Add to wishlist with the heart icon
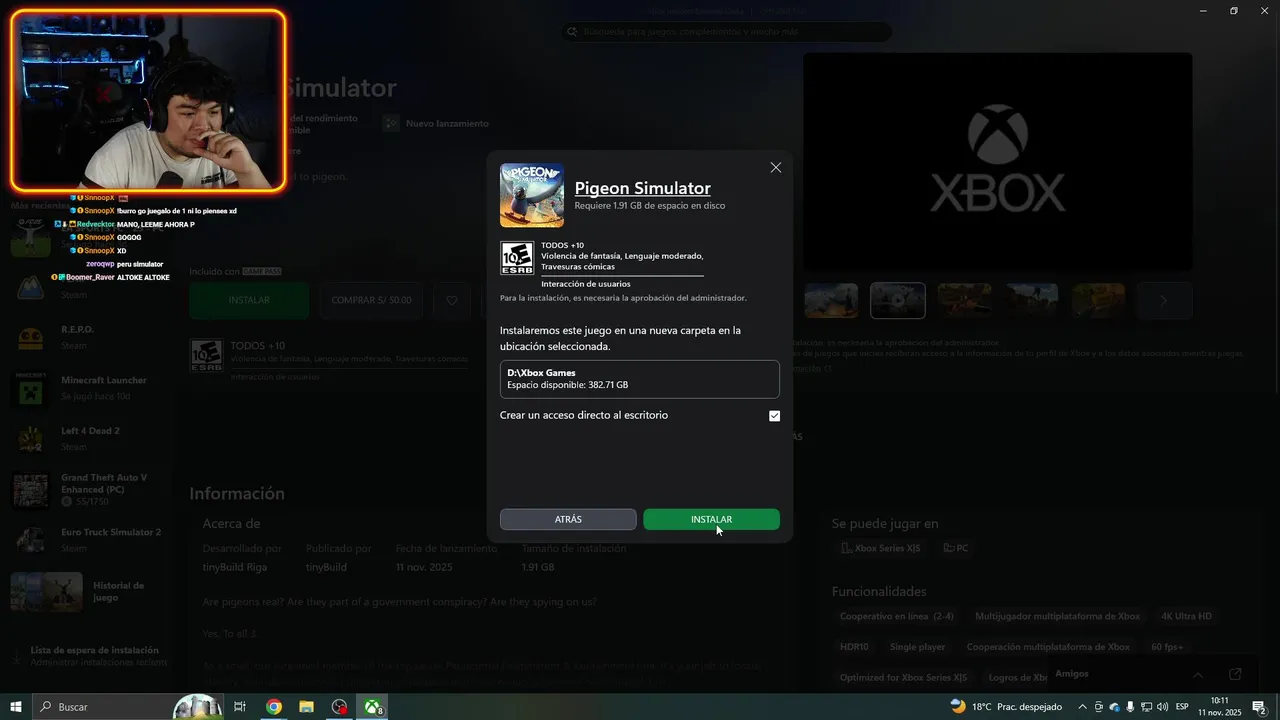The width and height of the screenshot is (1280, 720). (x=452, y=300)
